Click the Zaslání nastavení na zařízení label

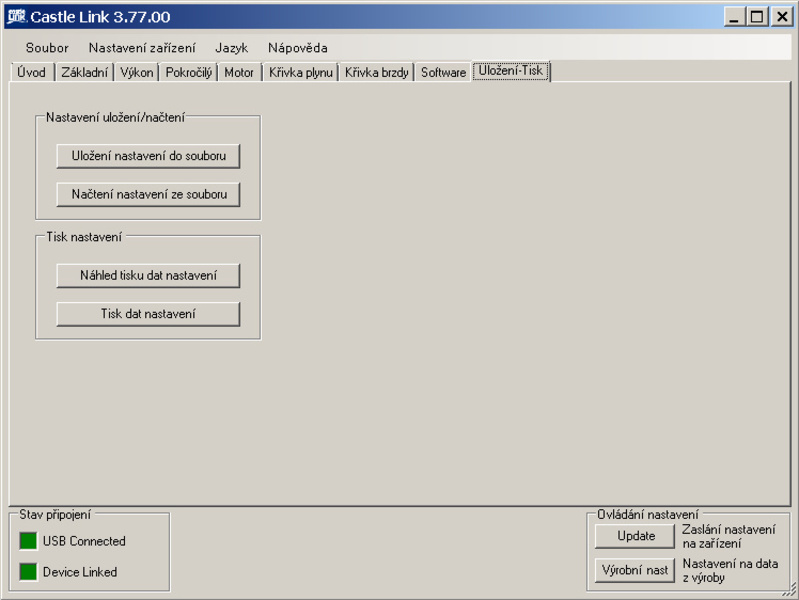click(x=729, y=536)
